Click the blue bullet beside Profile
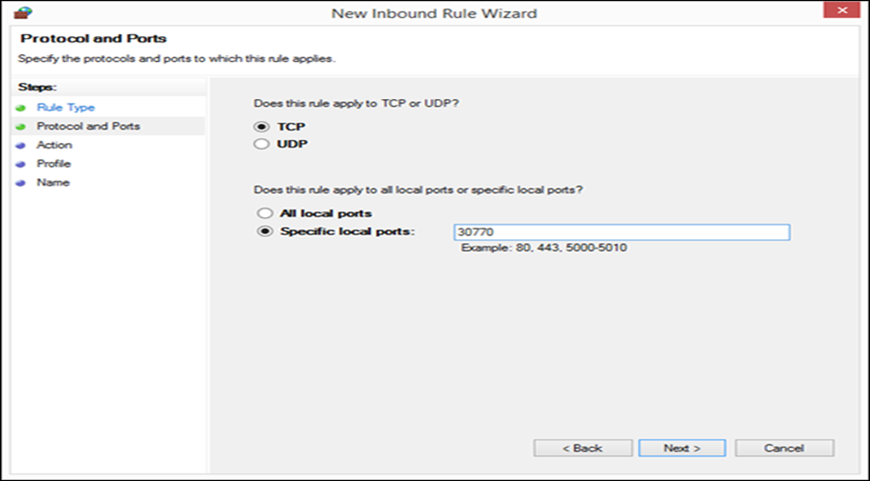870x481 pixels. coord(21,165)
